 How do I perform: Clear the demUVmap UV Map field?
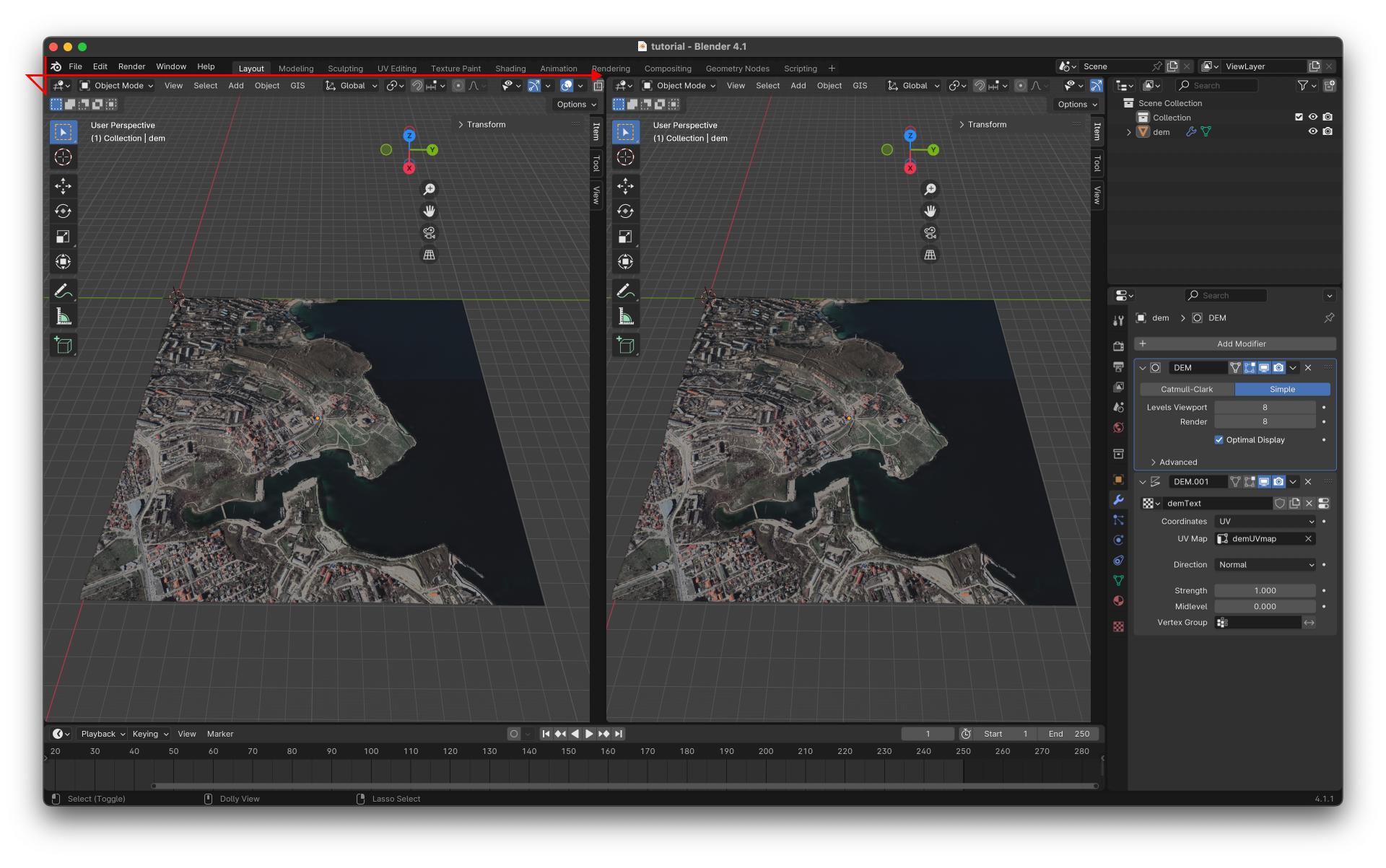(x=1308, y=539)
